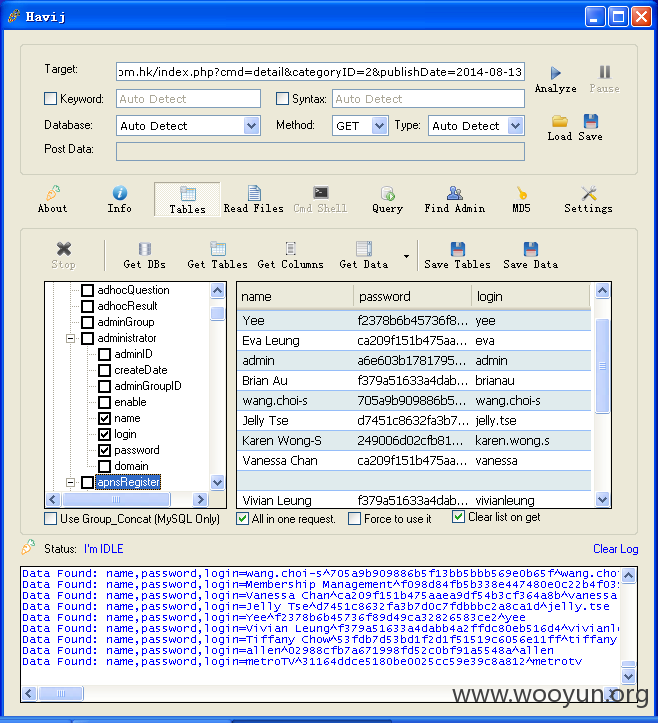Image resolution: width=658 pixels, height=723 pixels.
Task: Open the Type Auto Detect dropdown
Action: coord(515,126)
